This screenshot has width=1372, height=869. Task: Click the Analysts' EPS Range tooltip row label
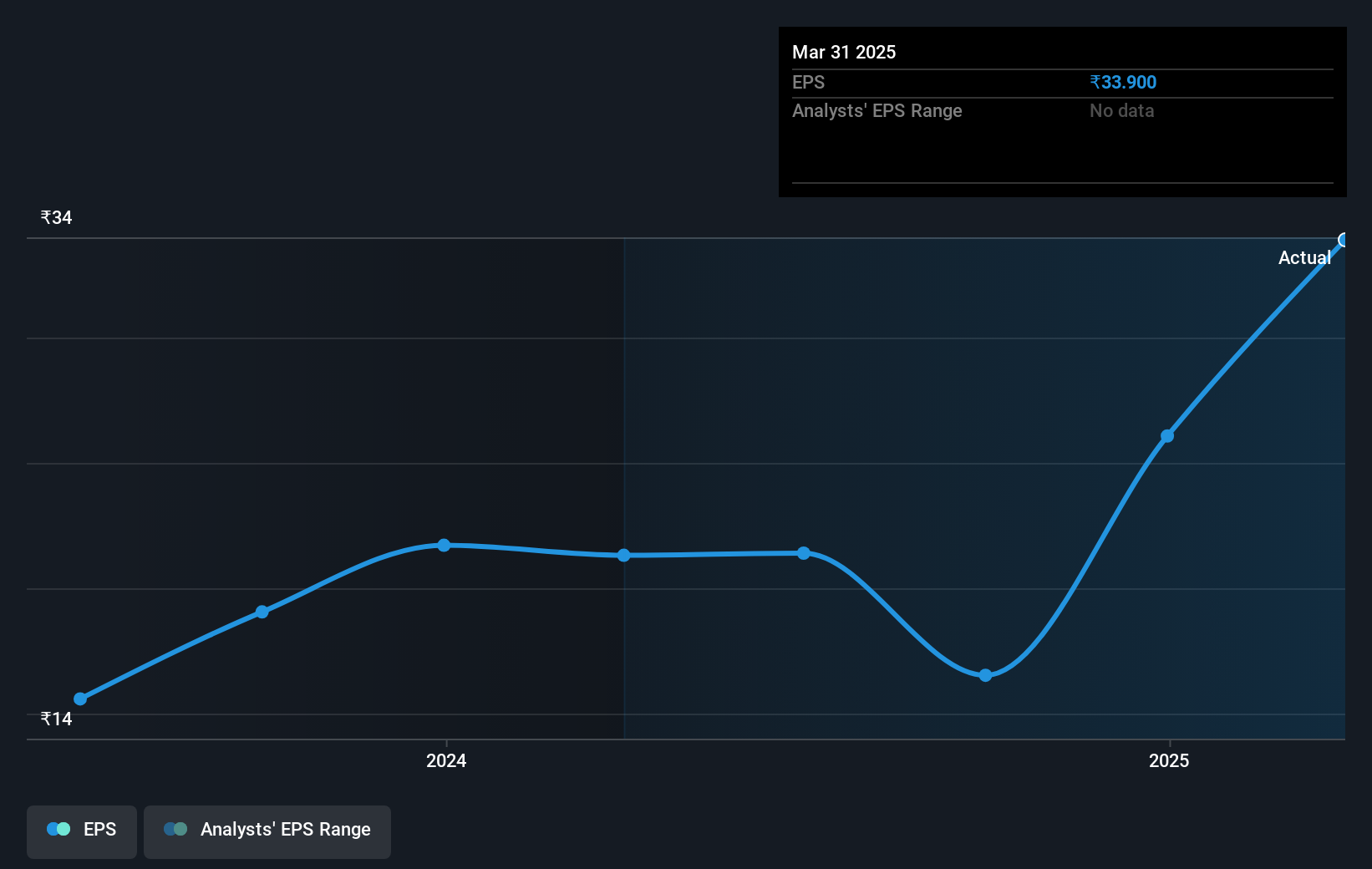(x=877, y=111)
